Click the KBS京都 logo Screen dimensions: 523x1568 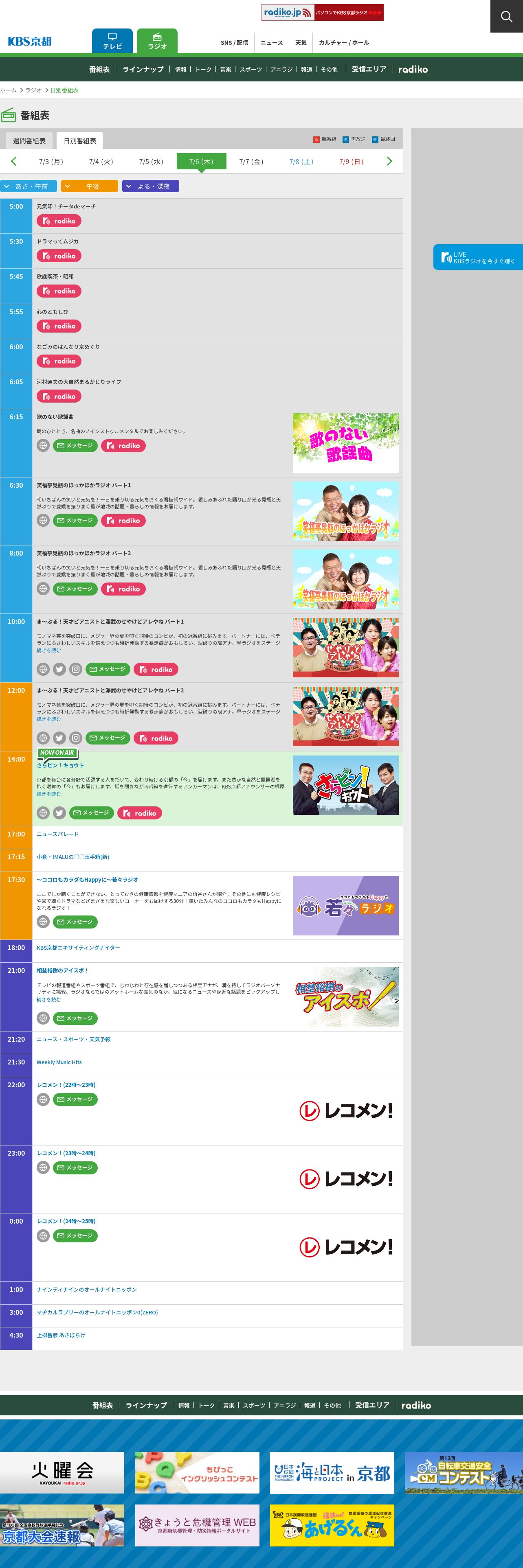29,42
